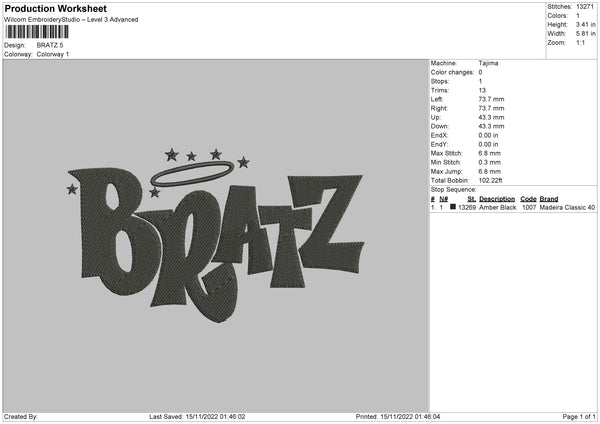Click the EndX value 0.00 in
This screenshot has height=424, width=600.
pos(488,135)
